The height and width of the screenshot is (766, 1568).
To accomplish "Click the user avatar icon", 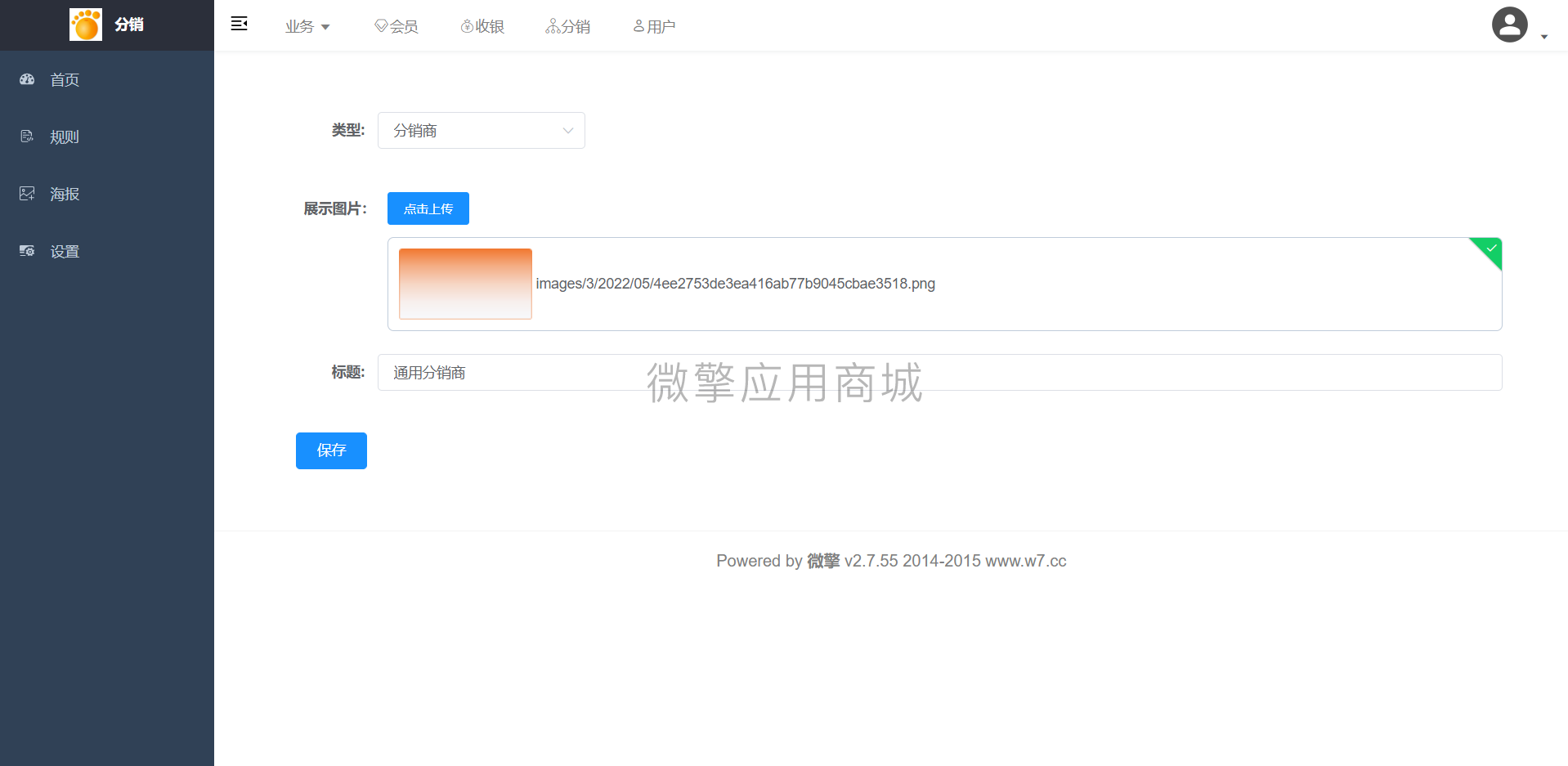I will pyautogui.click(x=1509, y=25).
